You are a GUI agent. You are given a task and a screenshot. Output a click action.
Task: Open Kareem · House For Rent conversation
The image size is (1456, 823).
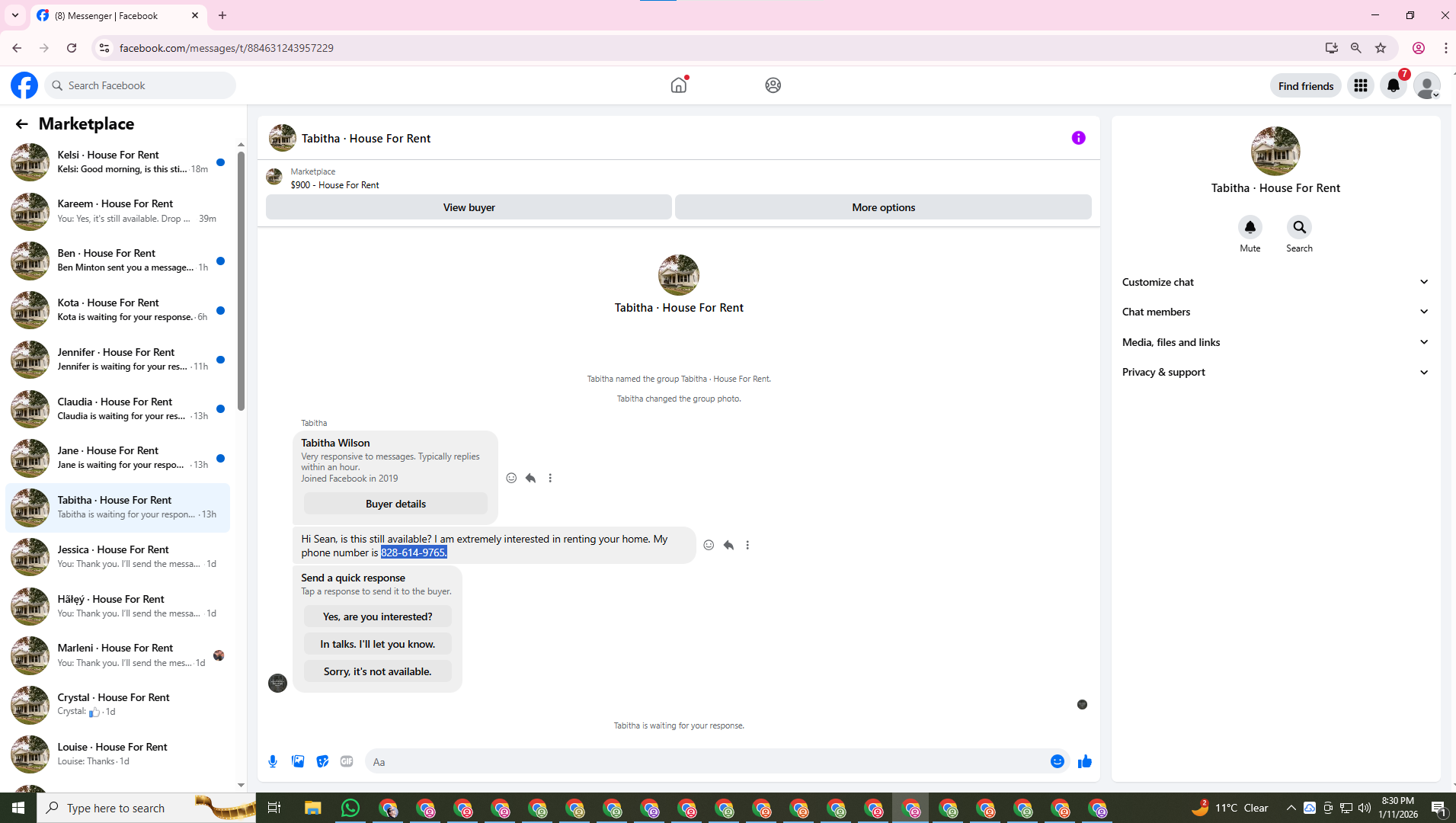point(118,211)
